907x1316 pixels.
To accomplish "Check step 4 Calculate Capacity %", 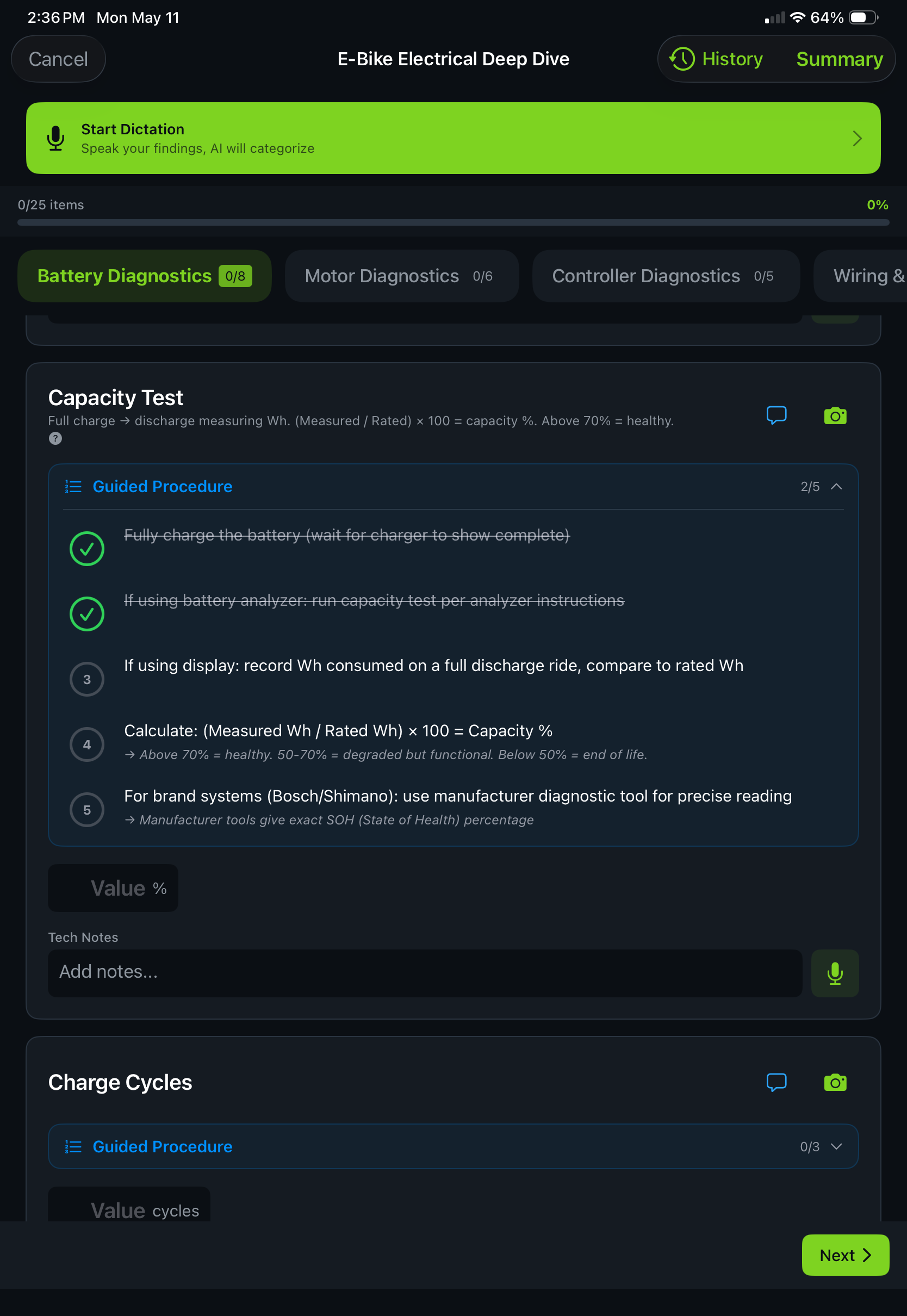I will click(87, 745).
